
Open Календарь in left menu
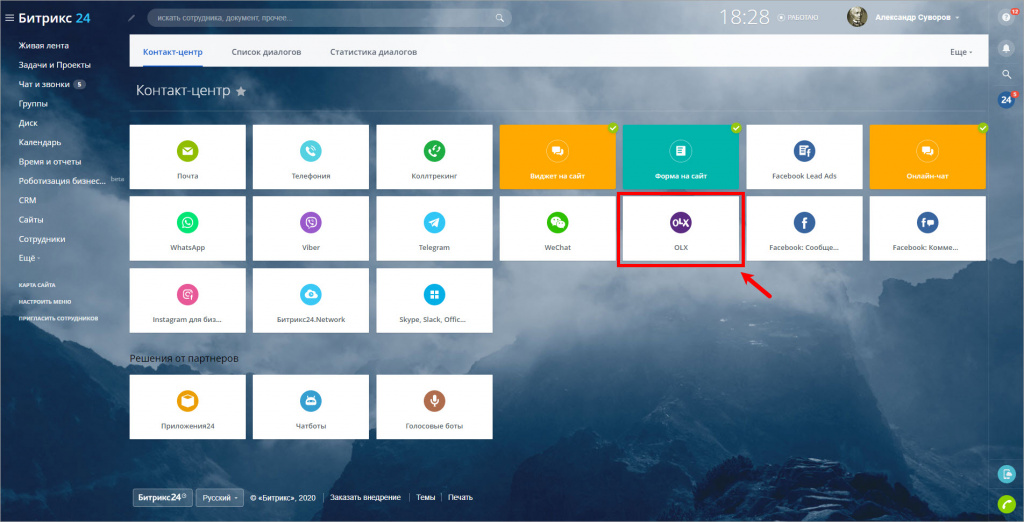point(40,142)
